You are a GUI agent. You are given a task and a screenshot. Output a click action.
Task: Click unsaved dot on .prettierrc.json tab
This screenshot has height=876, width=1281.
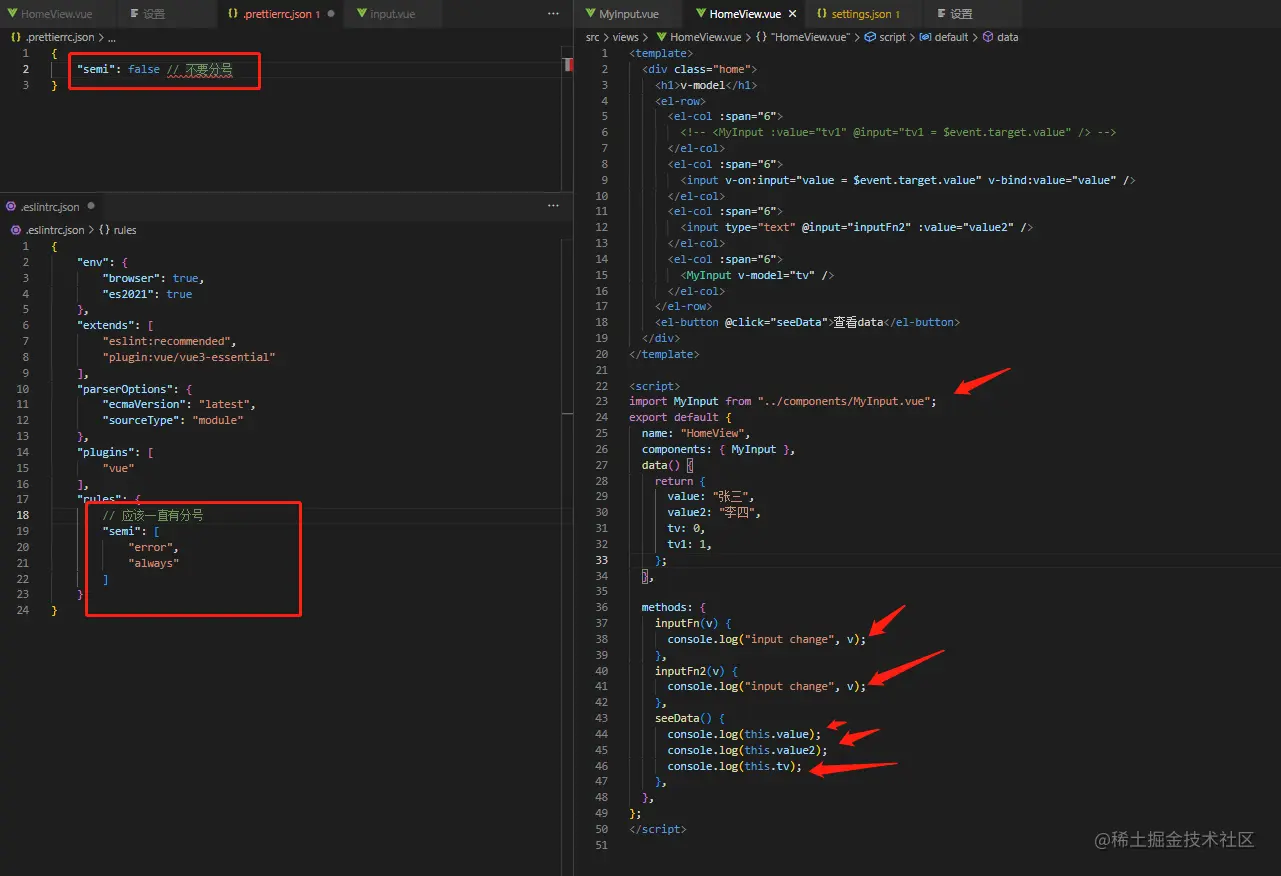(x=331, y=14)
